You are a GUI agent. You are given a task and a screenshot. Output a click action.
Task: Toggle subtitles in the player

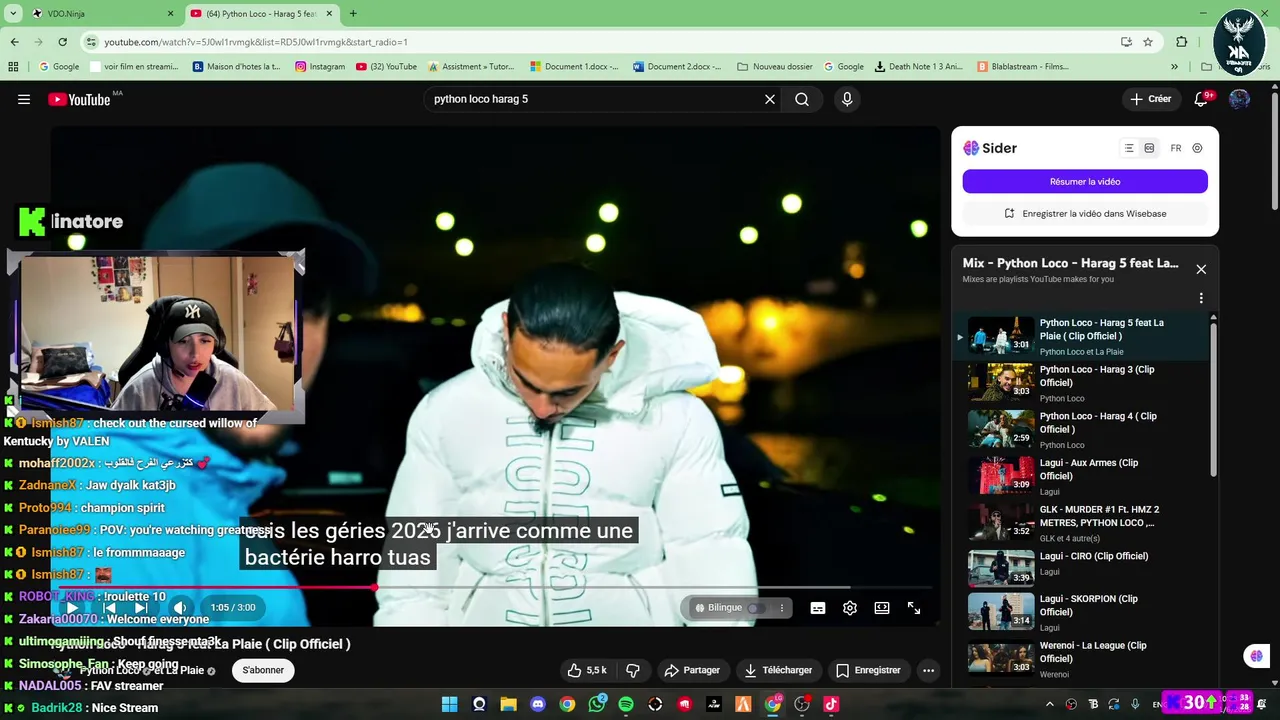818,608
